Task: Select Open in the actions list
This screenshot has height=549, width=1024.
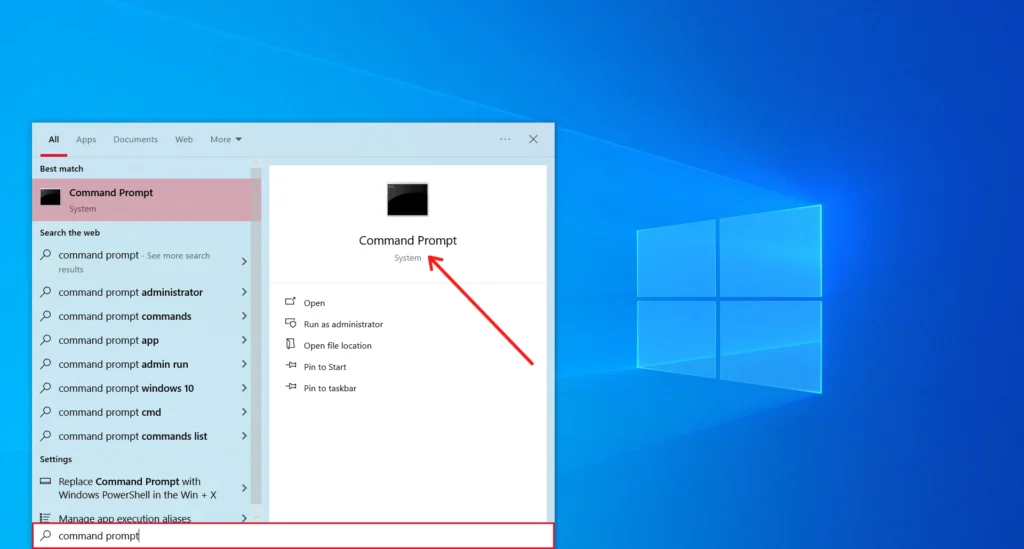Action: tap(314, 303)
